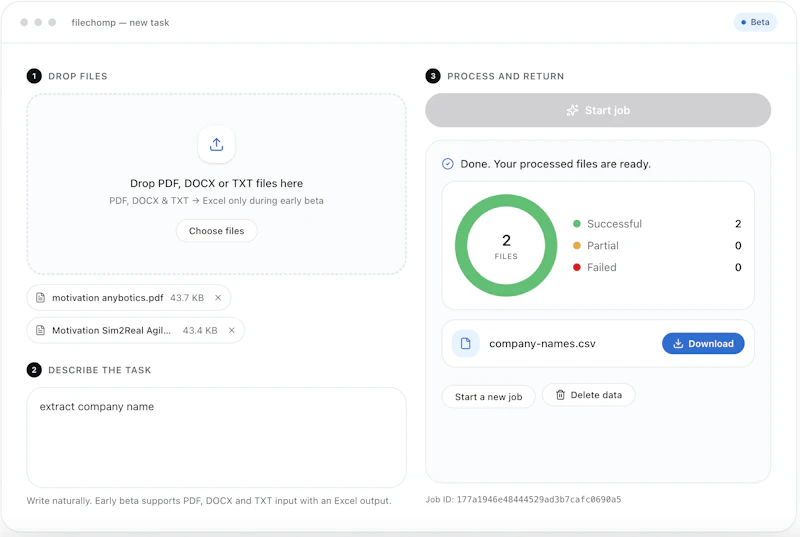Click the green donut chart showing 2 files
This screenshot has height=537, width=800.
click(x=506, y=245)
